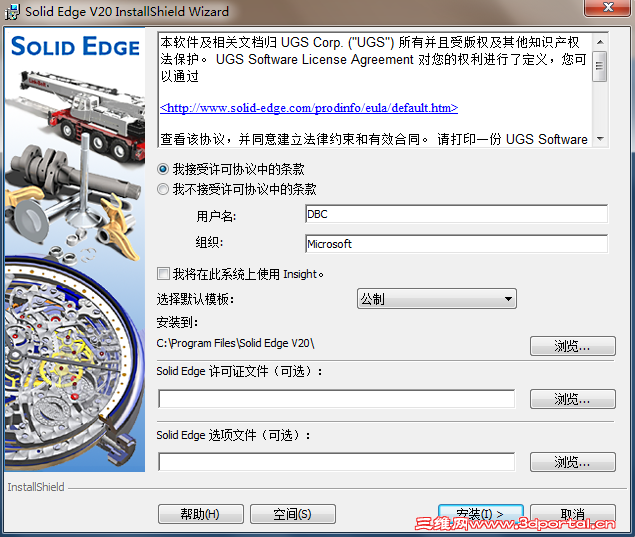635x537 pixels.
Task: Click the install path text C:\Program Files\Solid Edge V20\
Action: [235, 343]
